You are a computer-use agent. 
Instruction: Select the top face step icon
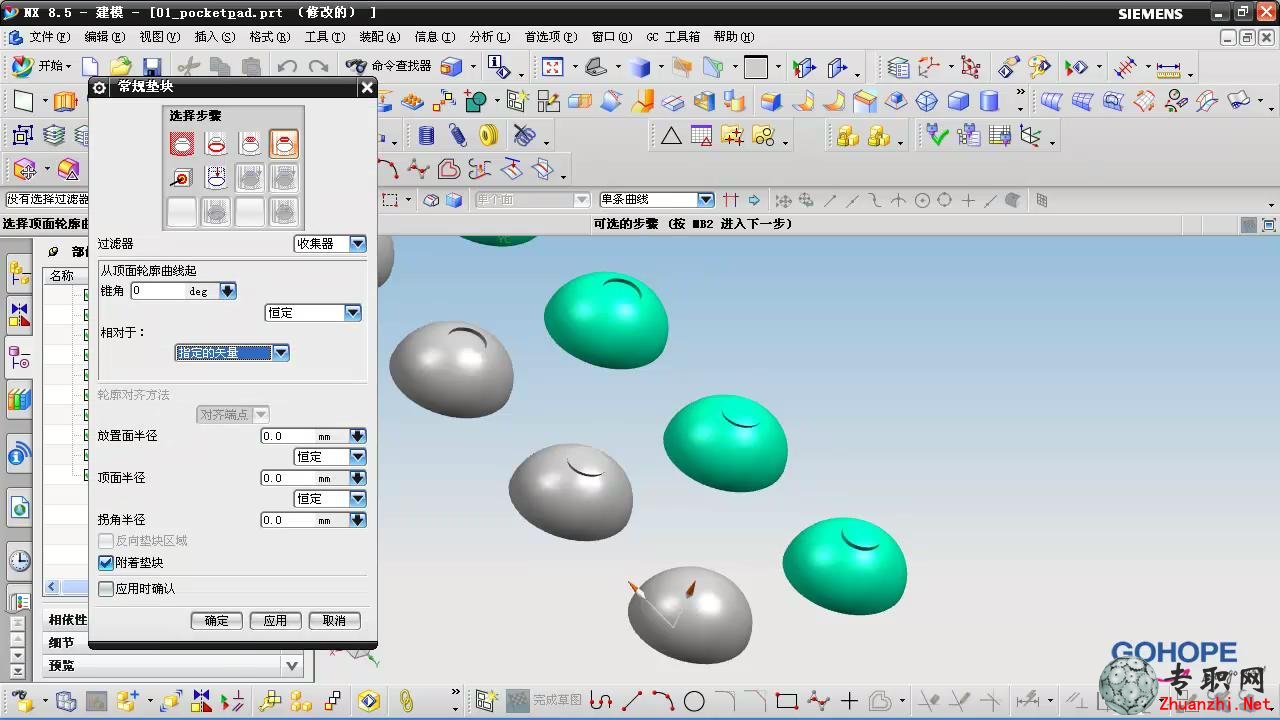pyautogui.click(x=250, y=144)
